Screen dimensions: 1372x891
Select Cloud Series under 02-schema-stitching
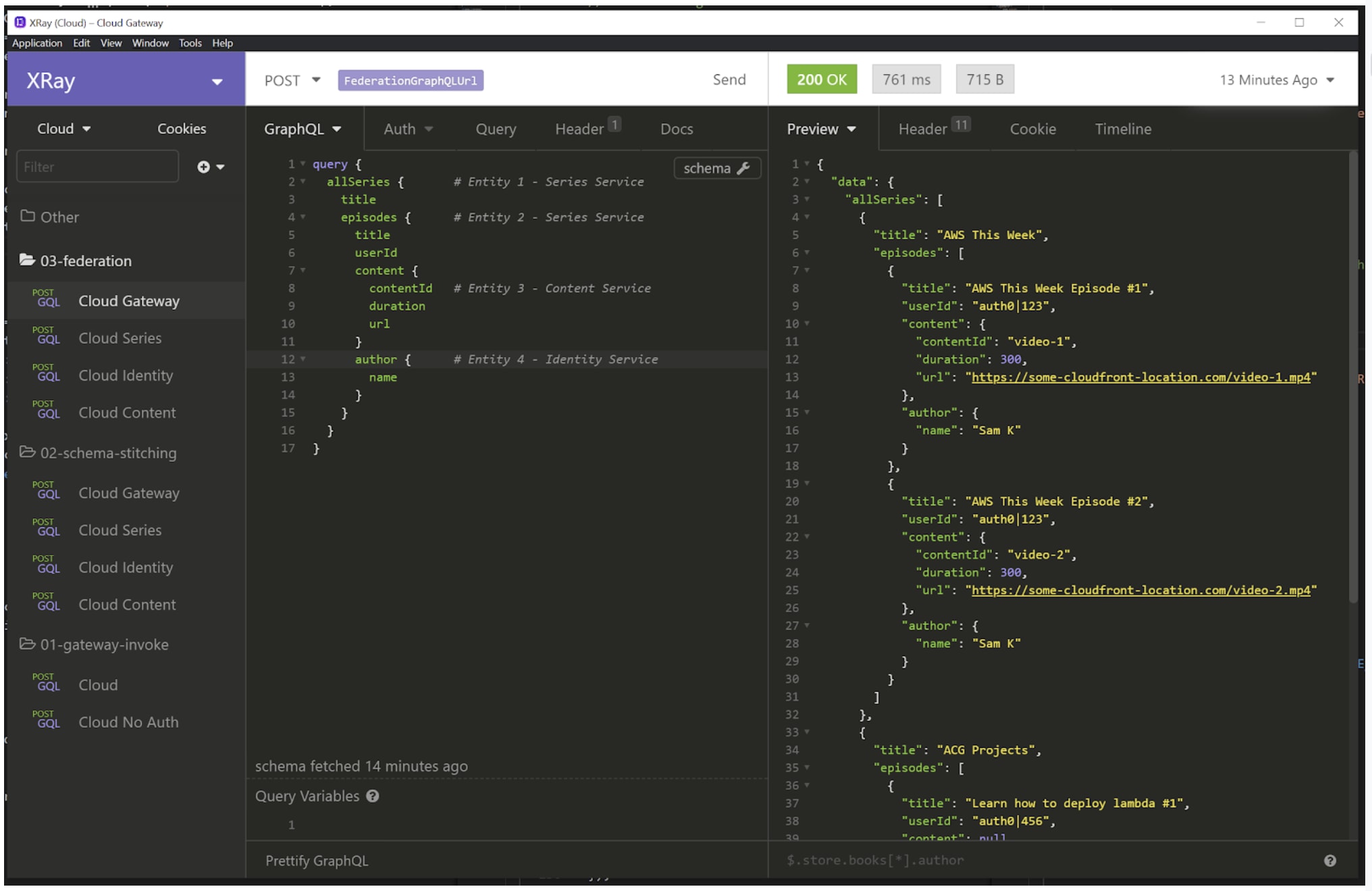126,530
